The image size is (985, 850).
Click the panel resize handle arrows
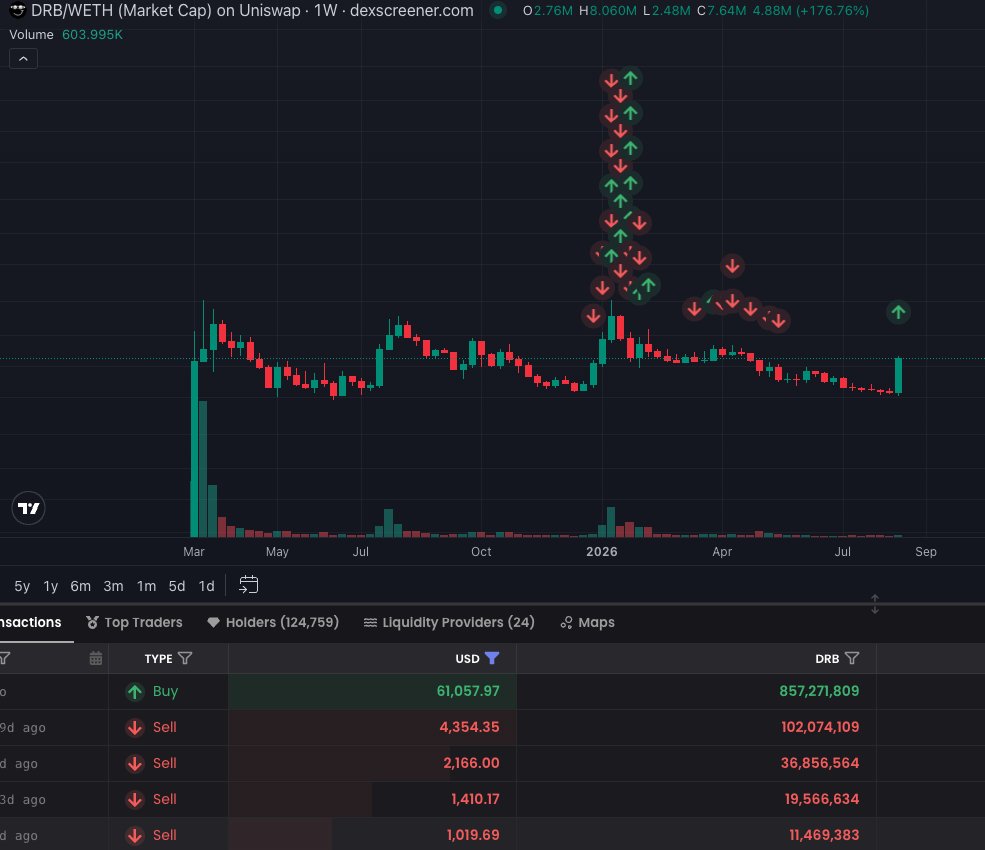click(874, 604)
